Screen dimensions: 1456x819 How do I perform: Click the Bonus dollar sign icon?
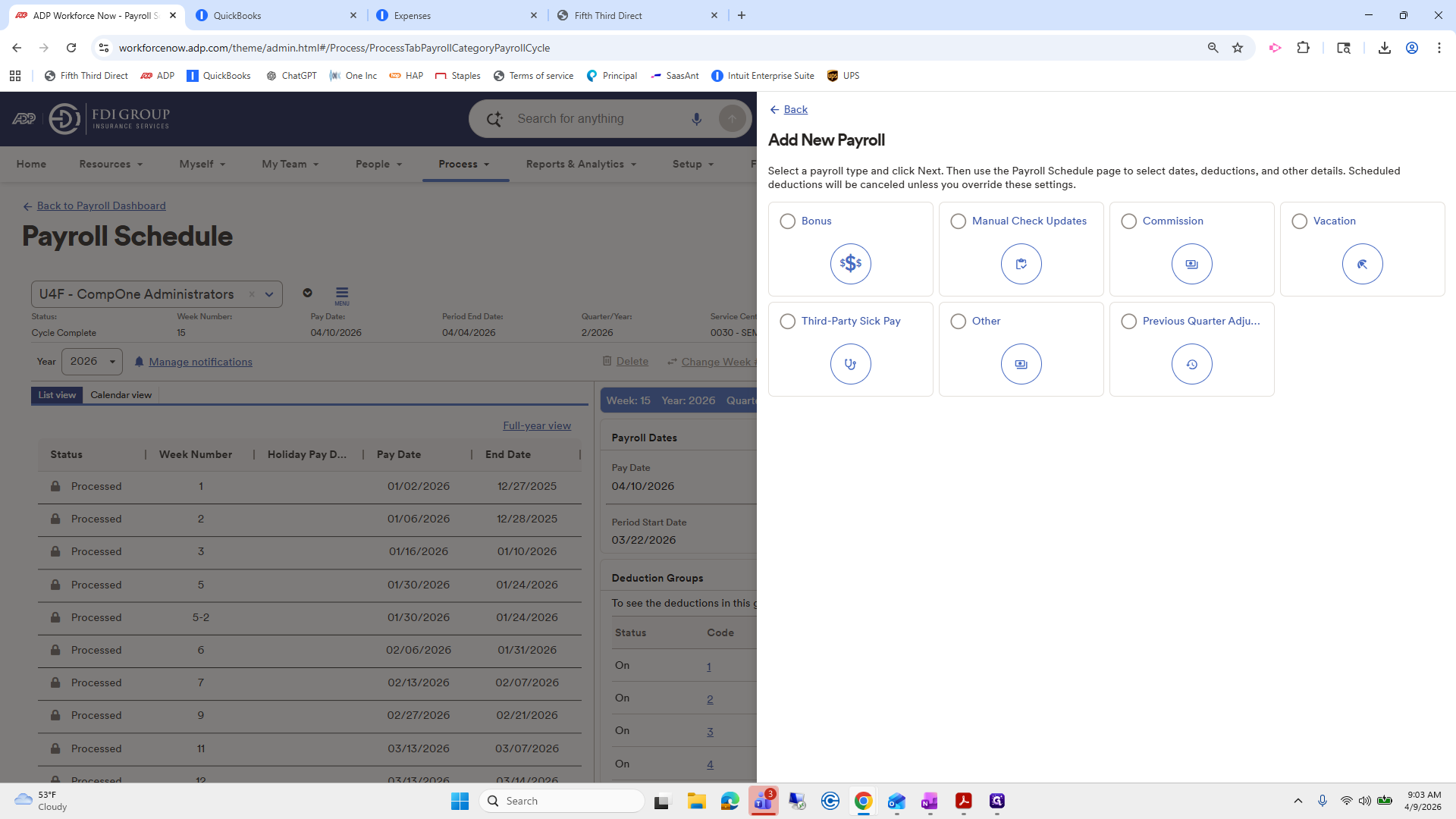(x=850, y=264)
